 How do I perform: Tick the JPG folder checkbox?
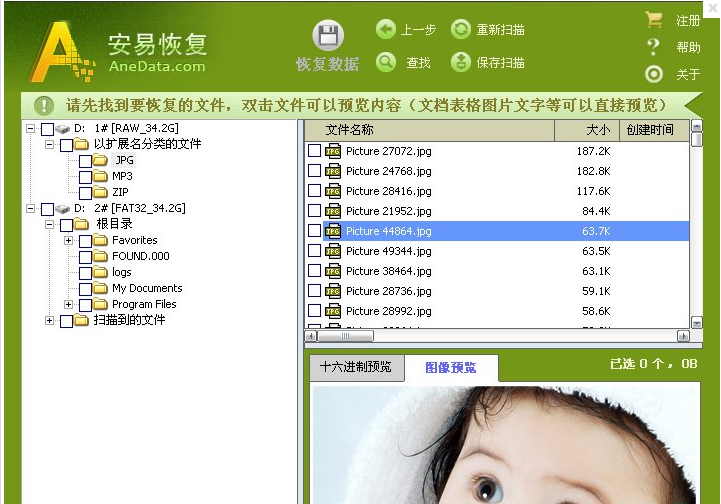86,161
